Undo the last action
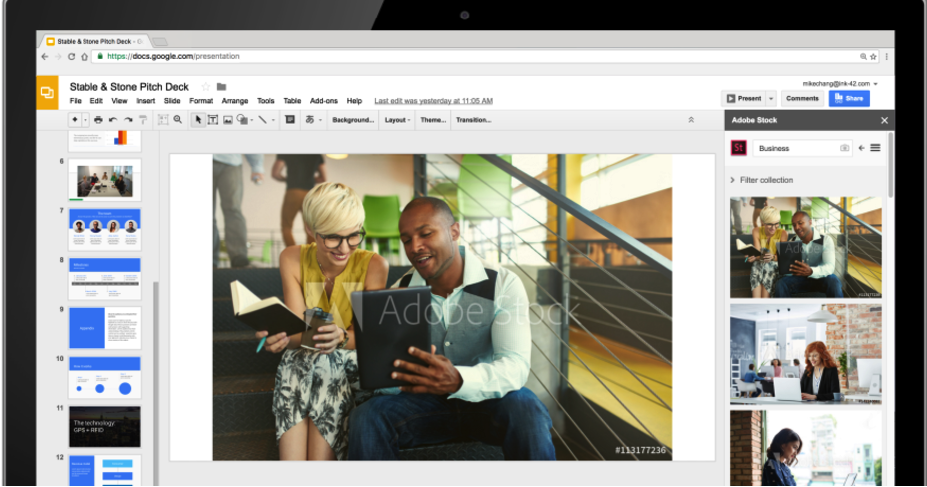 (113, 120)
